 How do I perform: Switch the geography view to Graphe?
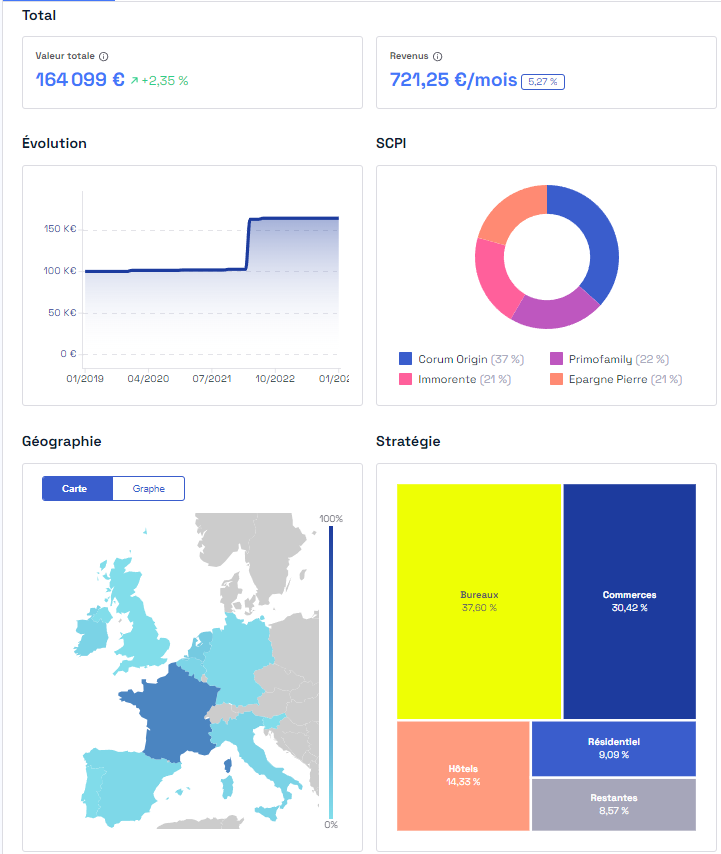pos(149,489)
